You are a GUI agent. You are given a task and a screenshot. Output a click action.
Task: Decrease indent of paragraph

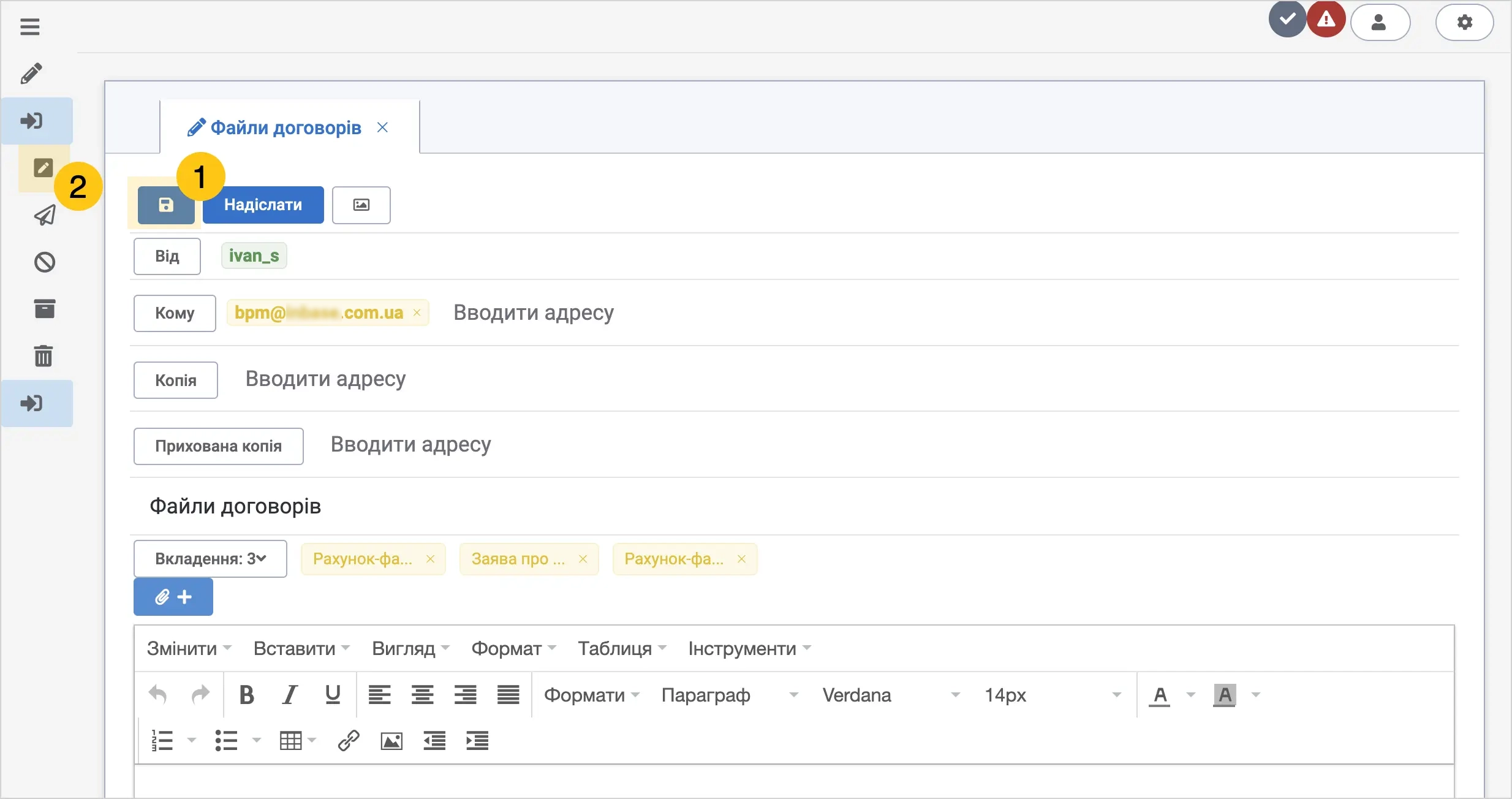pos(434,741)
